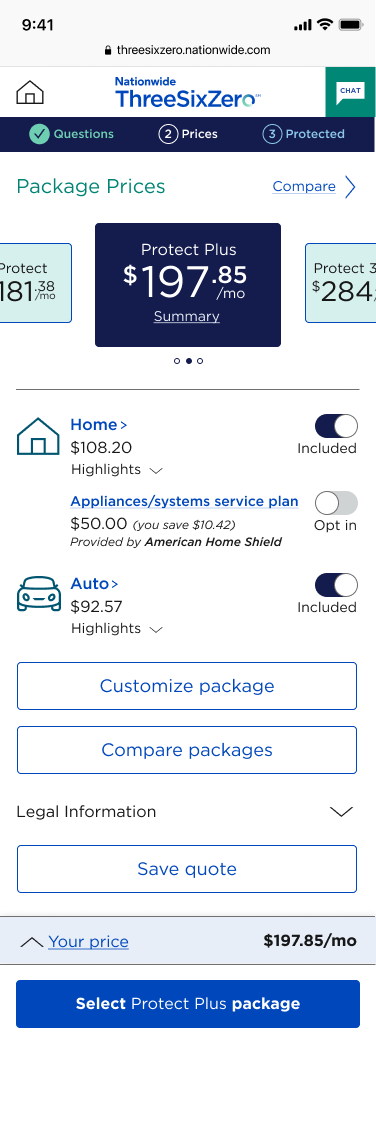Viewport: 376px width, 1143px height.
Task: Tap the lock icon in address bar
Action: pyautogui.click(x=109, y=50)
